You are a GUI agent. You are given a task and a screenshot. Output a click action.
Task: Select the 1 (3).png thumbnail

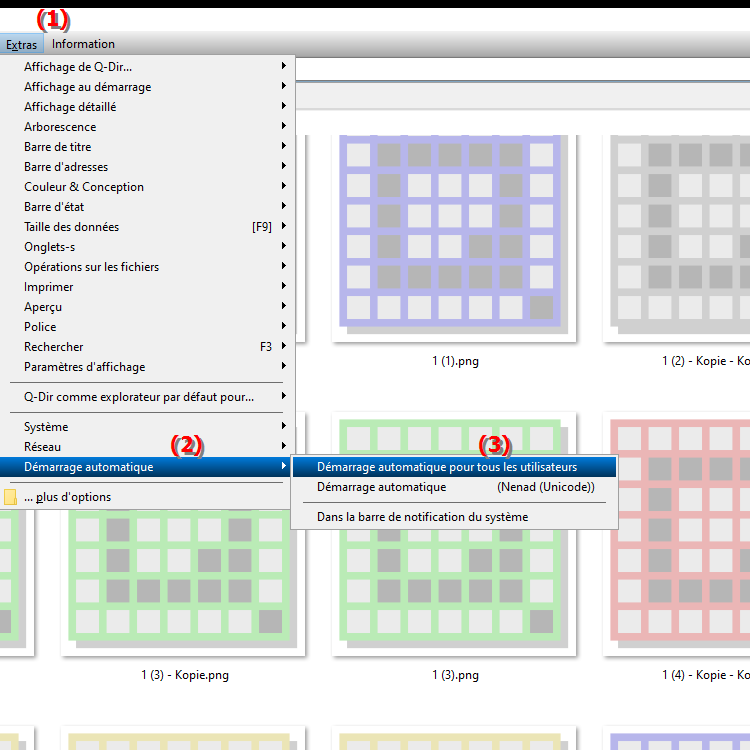coord(453,592)
